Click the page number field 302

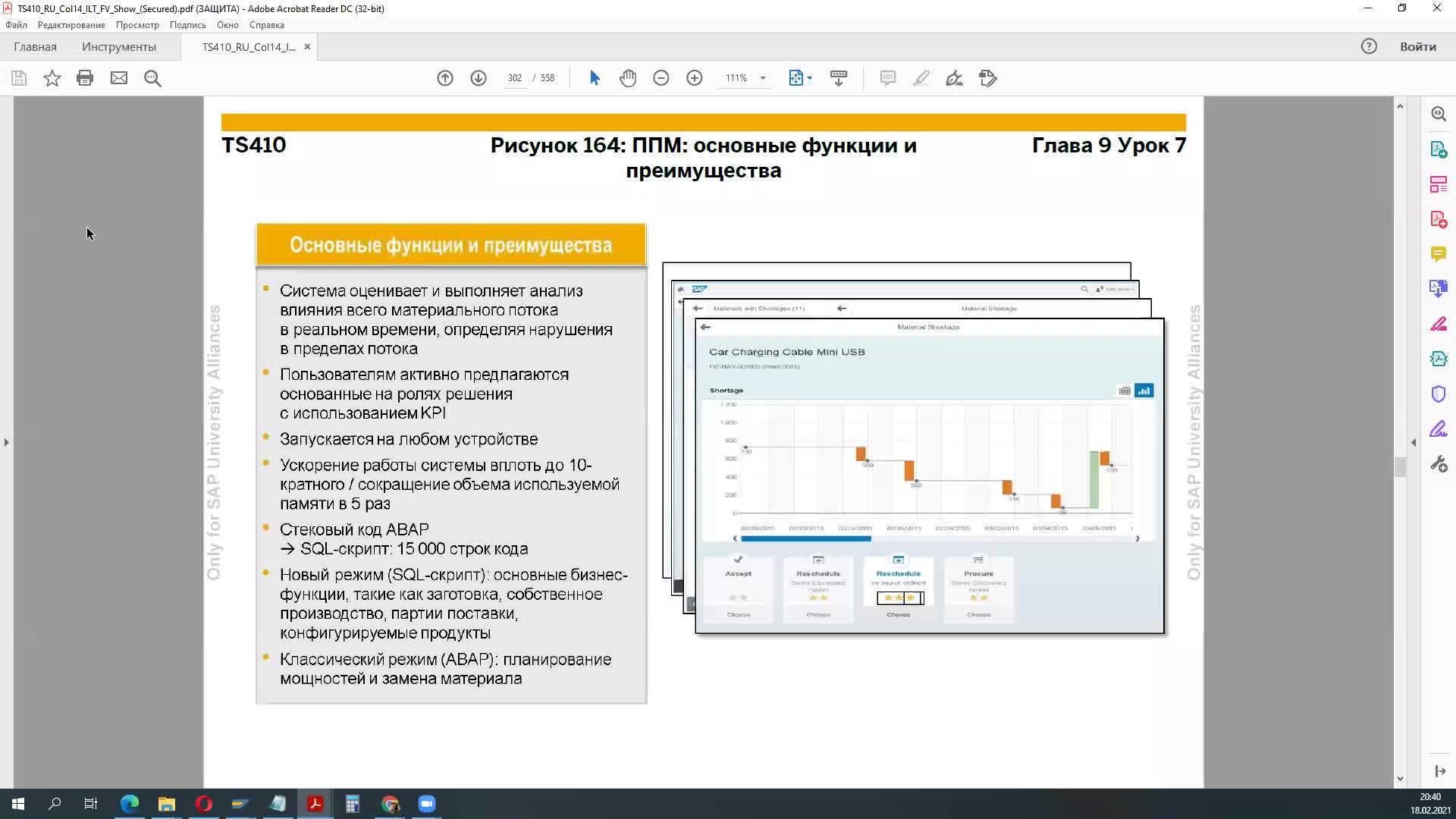[x=515, y=78]
